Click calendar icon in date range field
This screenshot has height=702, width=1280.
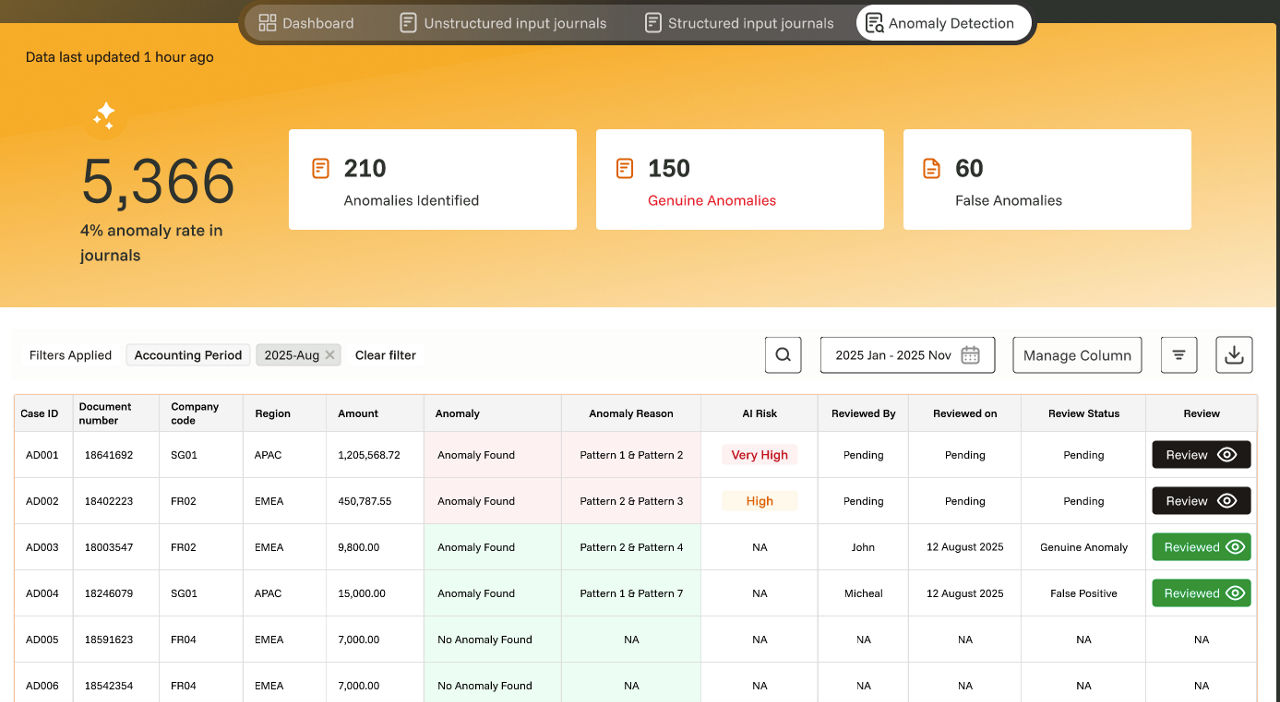coord(969,355)
